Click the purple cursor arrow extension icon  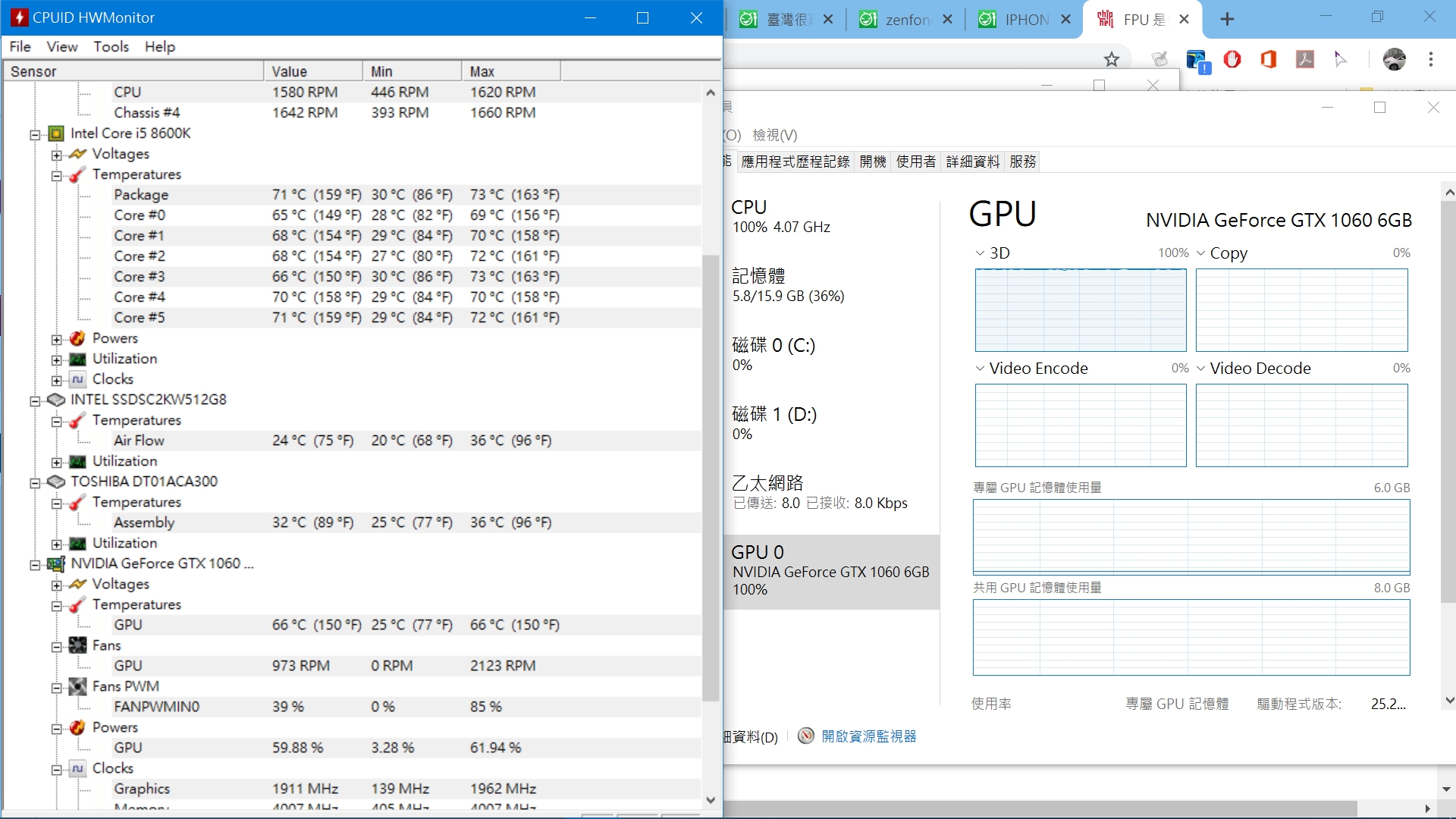(x=1341, y=58)
